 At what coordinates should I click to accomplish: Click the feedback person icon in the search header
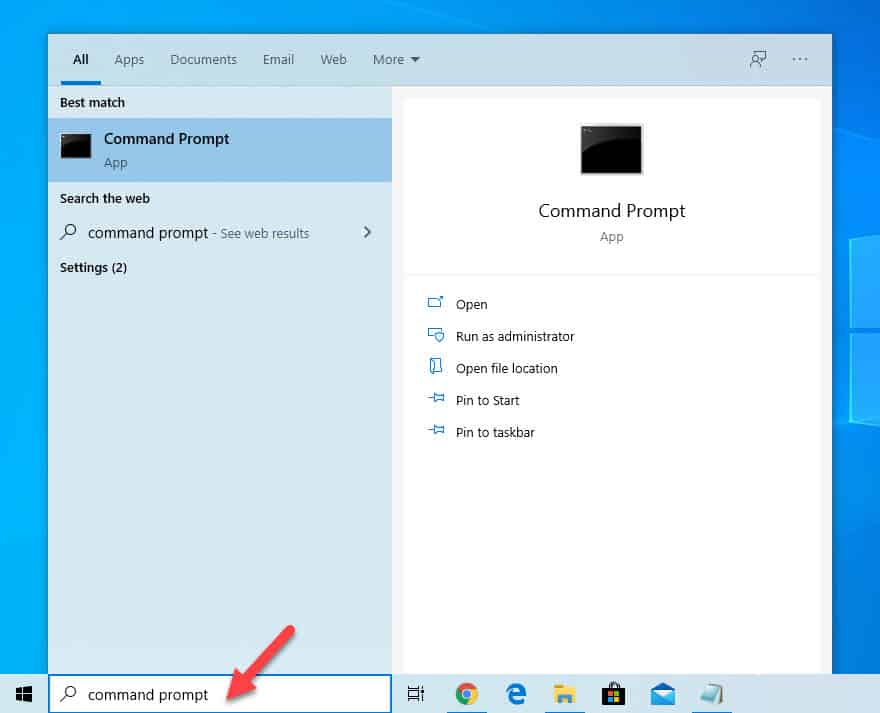[x=758, y=59]
